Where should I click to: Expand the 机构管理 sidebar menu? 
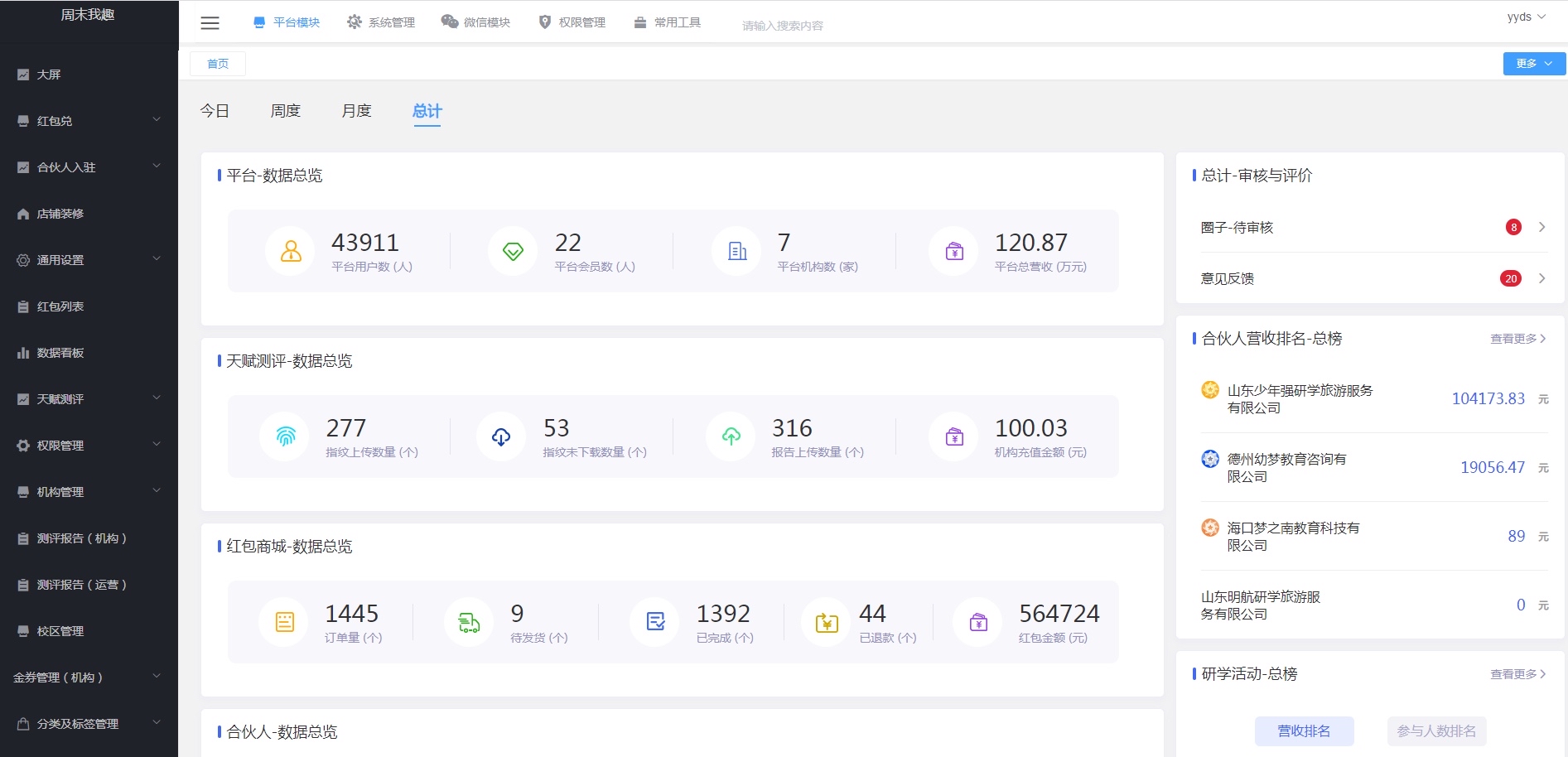89,492
